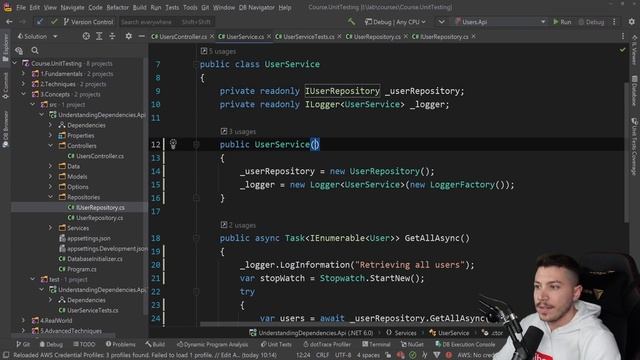The image size is (640, 360).
Task: Toggle the Explorer side tool window
Action: click(5, 47)
